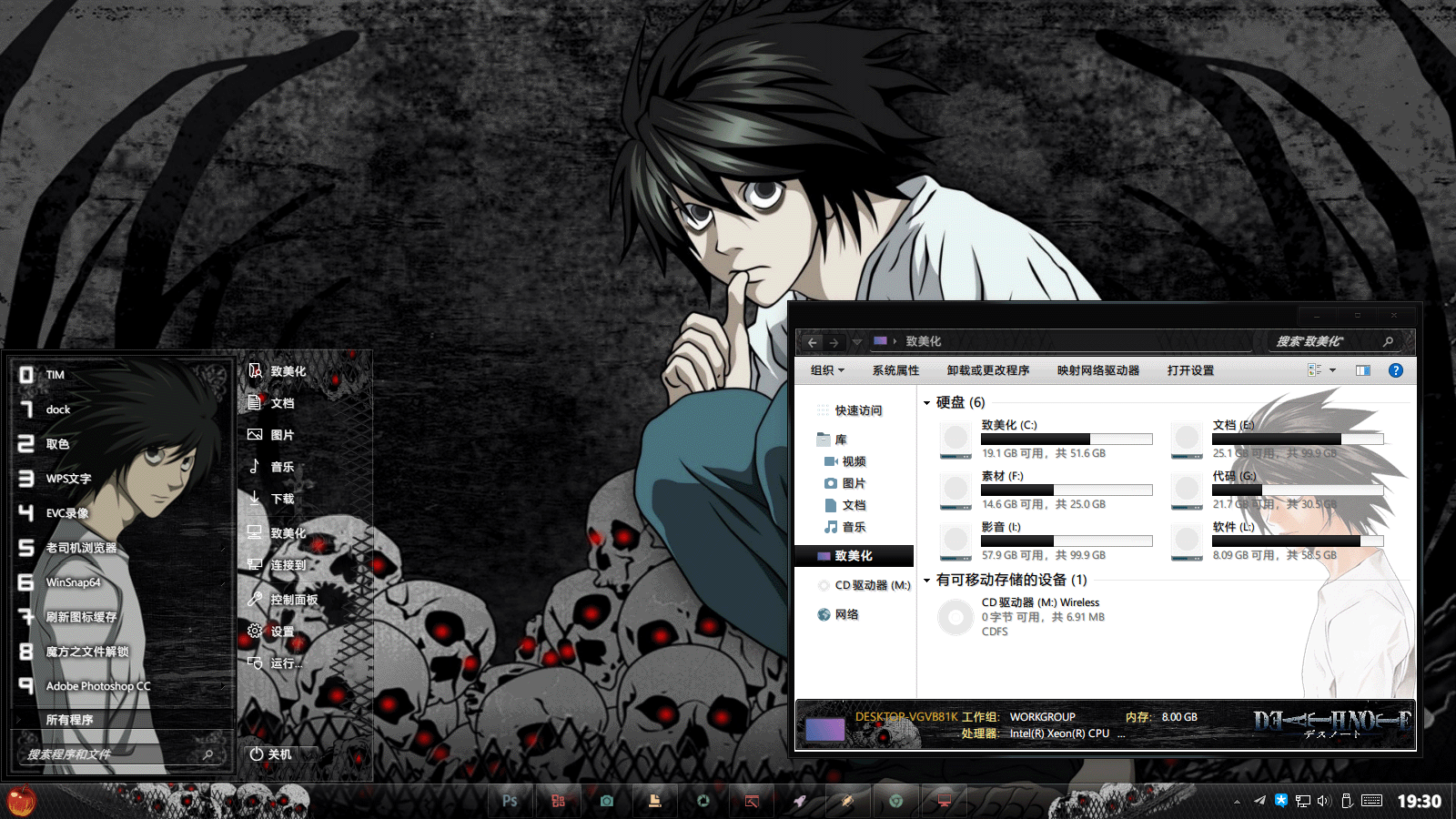Viewport: 1456px width, 819px height.
Task: Open the 组织 dropdown menu
Action: tap(827, 370)
